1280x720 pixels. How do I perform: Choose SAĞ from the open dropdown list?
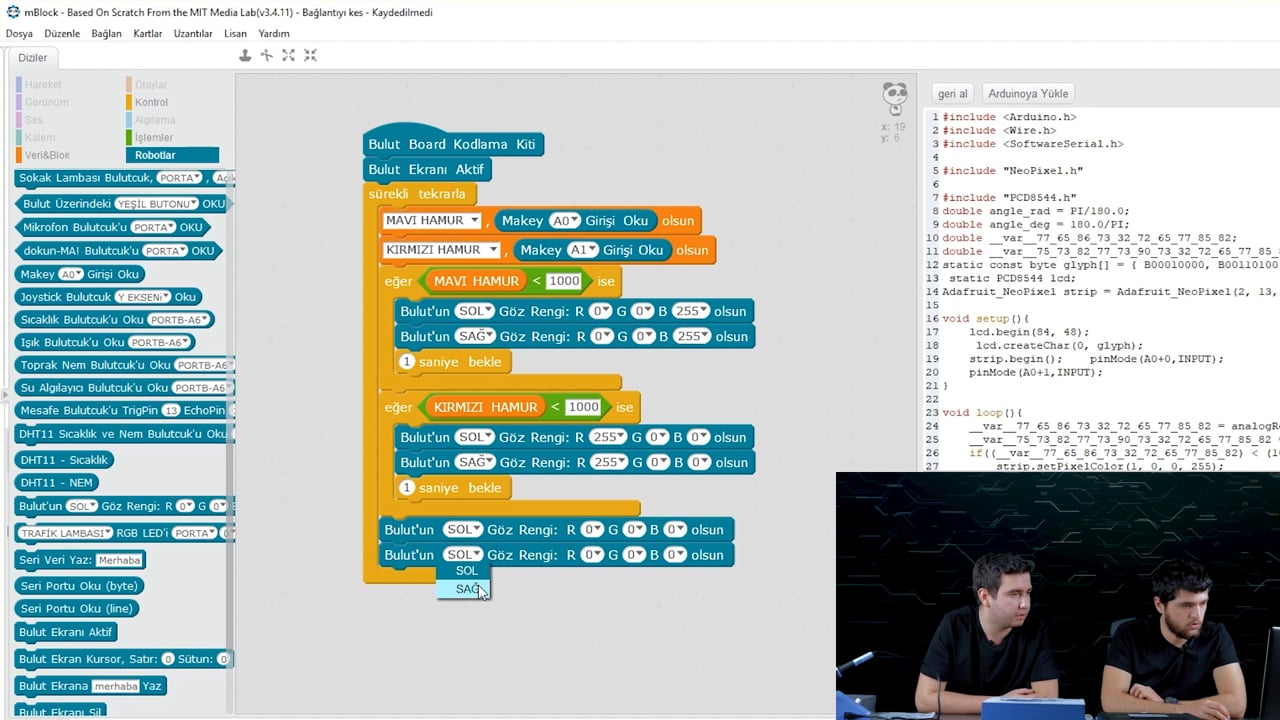(467, 589)
